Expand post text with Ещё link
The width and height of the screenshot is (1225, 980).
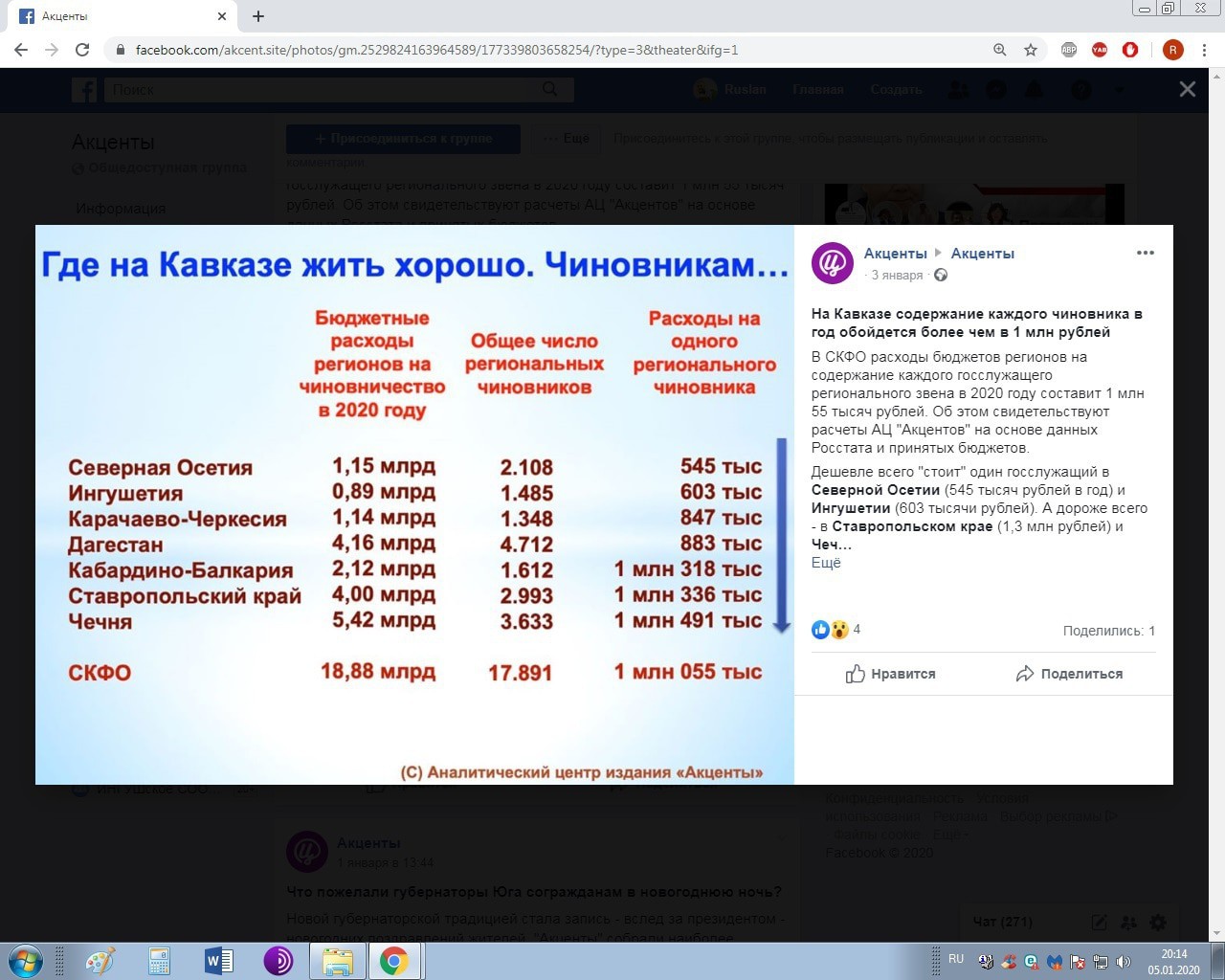(826, 563)
